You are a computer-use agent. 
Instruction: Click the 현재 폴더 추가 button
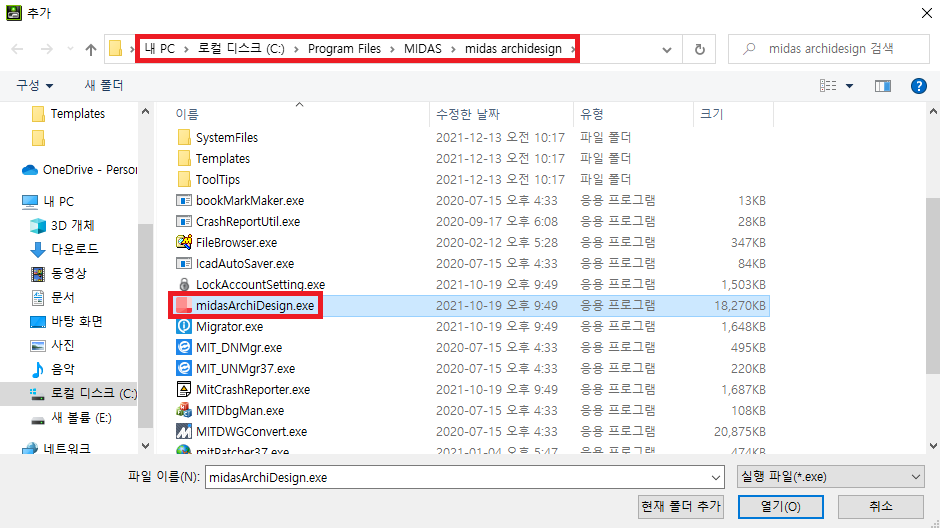tap(681, 506)
